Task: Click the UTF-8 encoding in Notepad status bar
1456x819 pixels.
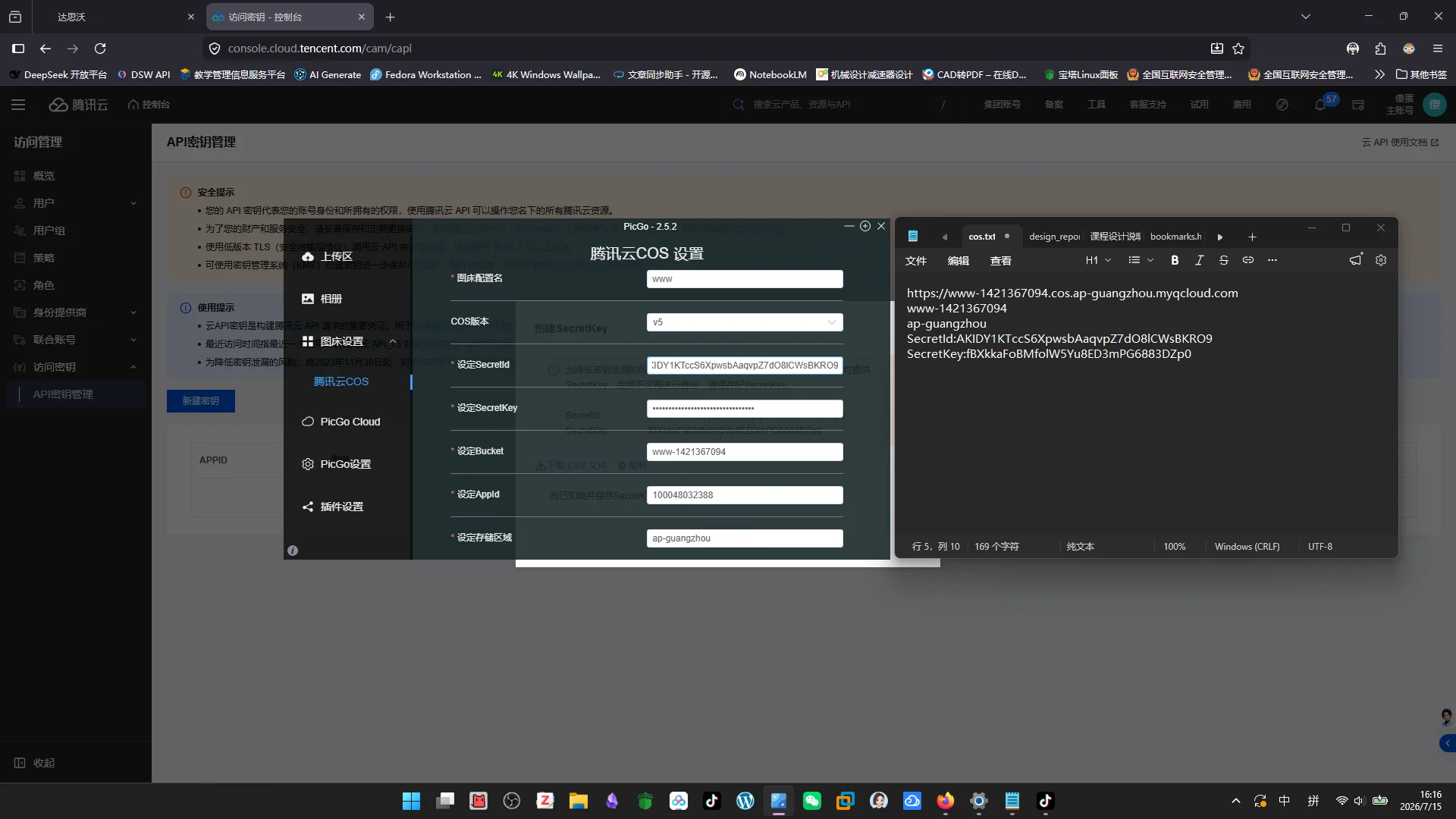Action: [x=1320, y=547]
